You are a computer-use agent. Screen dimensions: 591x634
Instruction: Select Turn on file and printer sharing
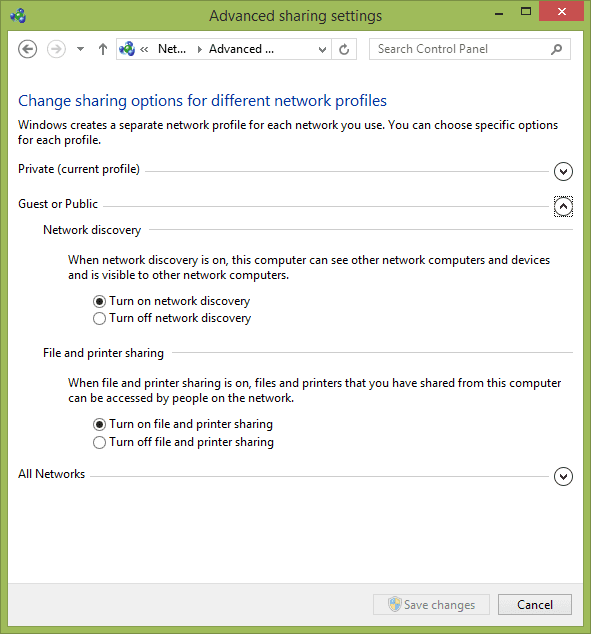click(183, 424)
